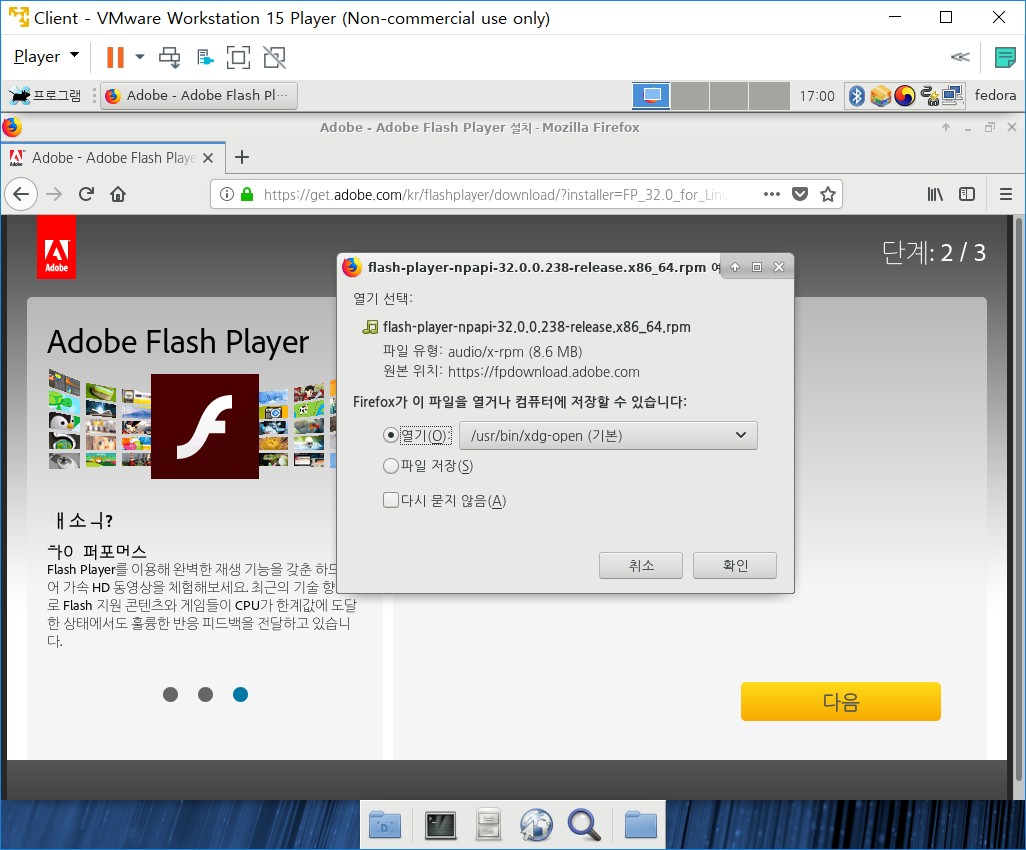Select the Adobe Flash taskbar window button
This screenshot has width=1026, height=850.
click(199, 96)
